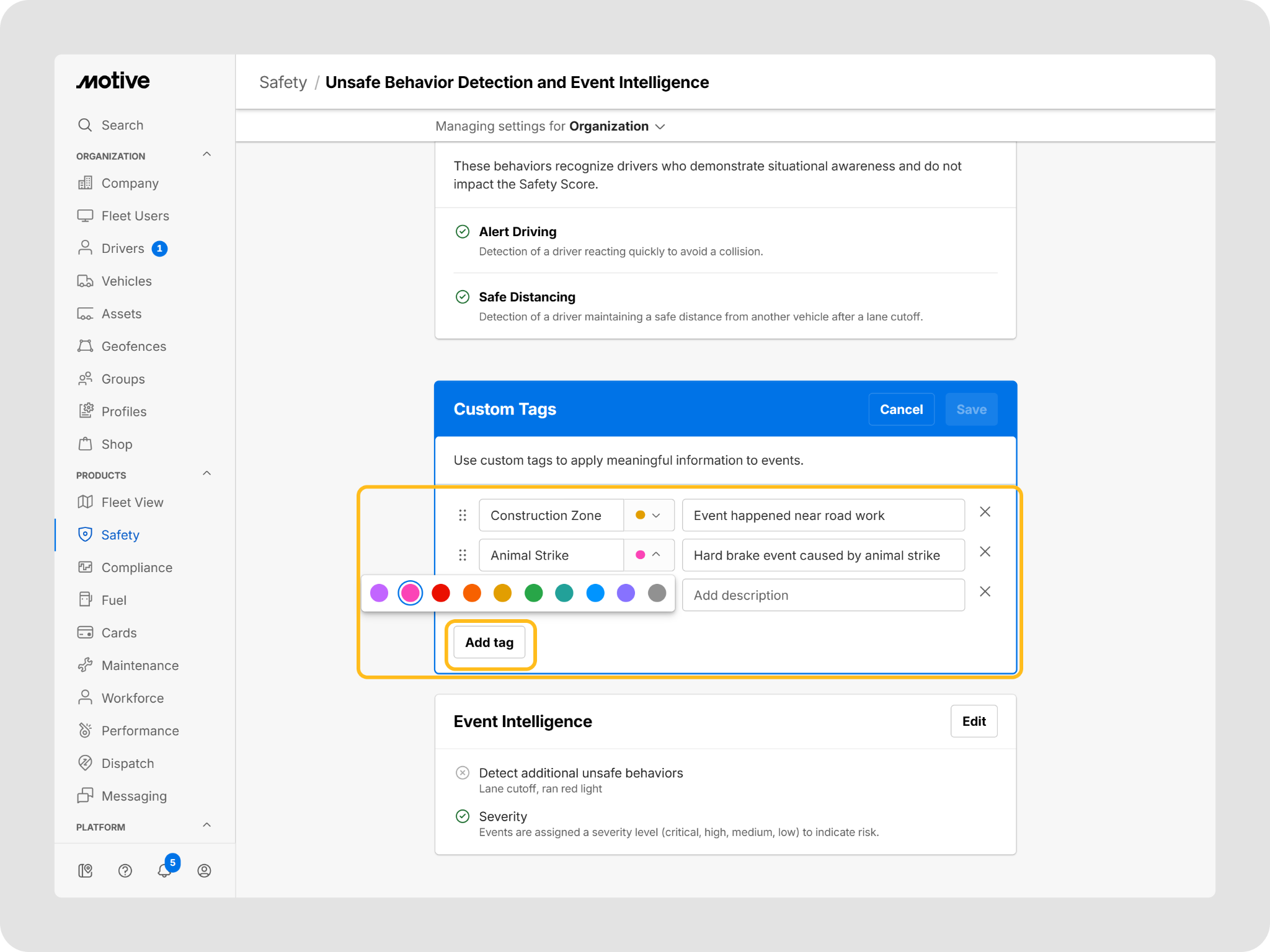Click the Search magnifier in sidebar

click(x=85, y=125)
